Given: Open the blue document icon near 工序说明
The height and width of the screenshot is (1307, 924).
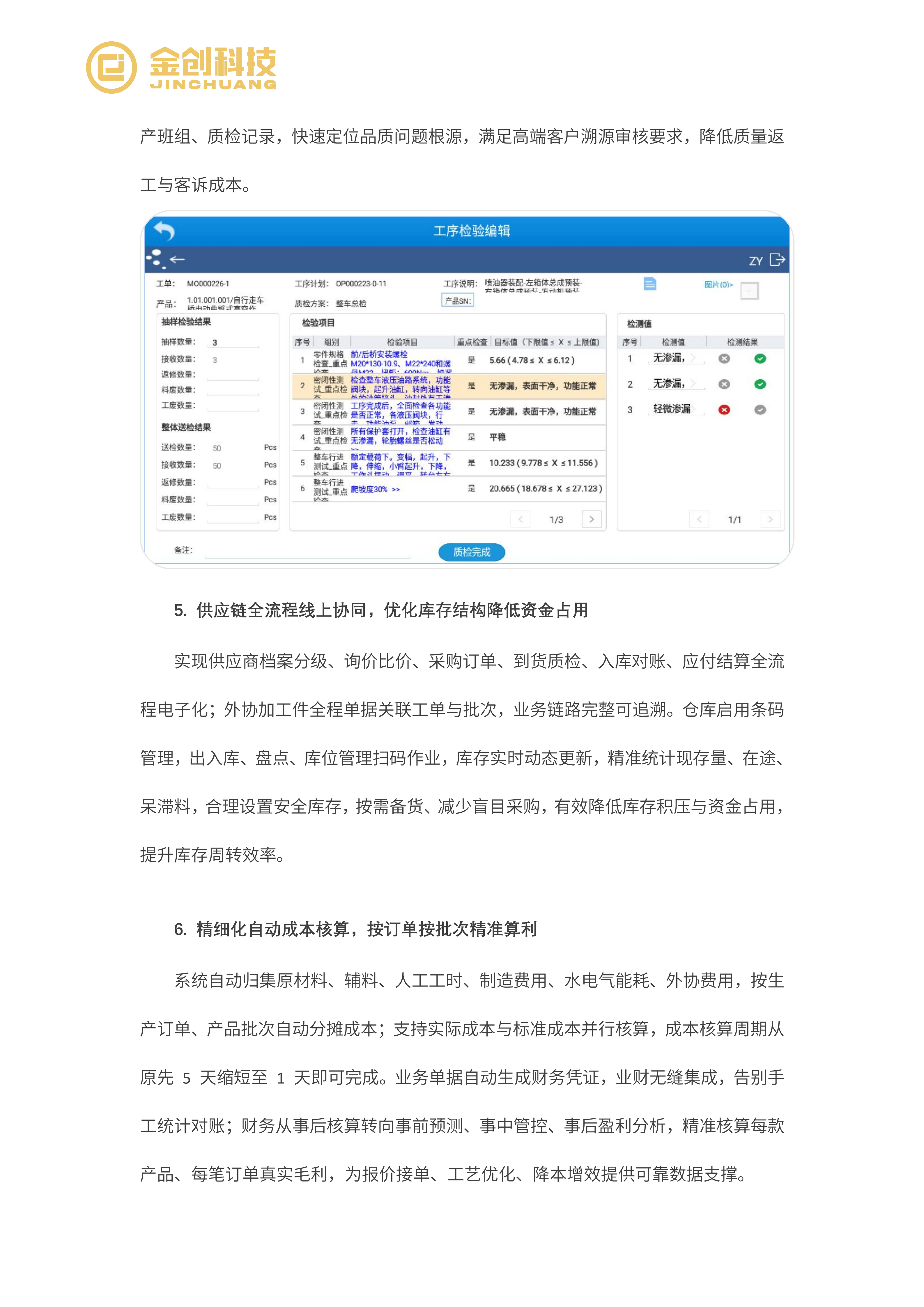Looking at the screenshot, I should pos(649,284).
